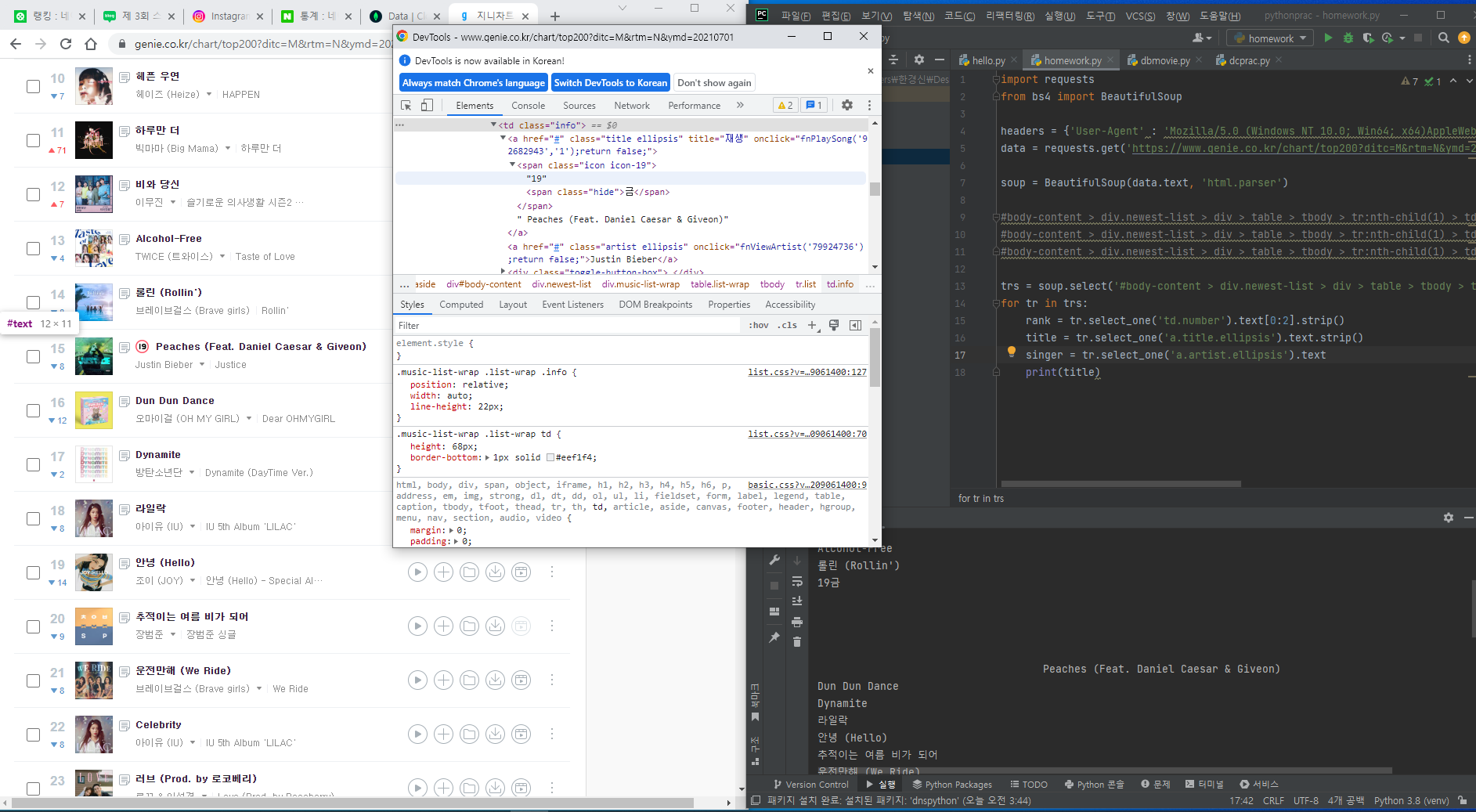
Task: Add 추적이는 여름 비가 되어 to playlist with plus icon
Action: [444, 626]
